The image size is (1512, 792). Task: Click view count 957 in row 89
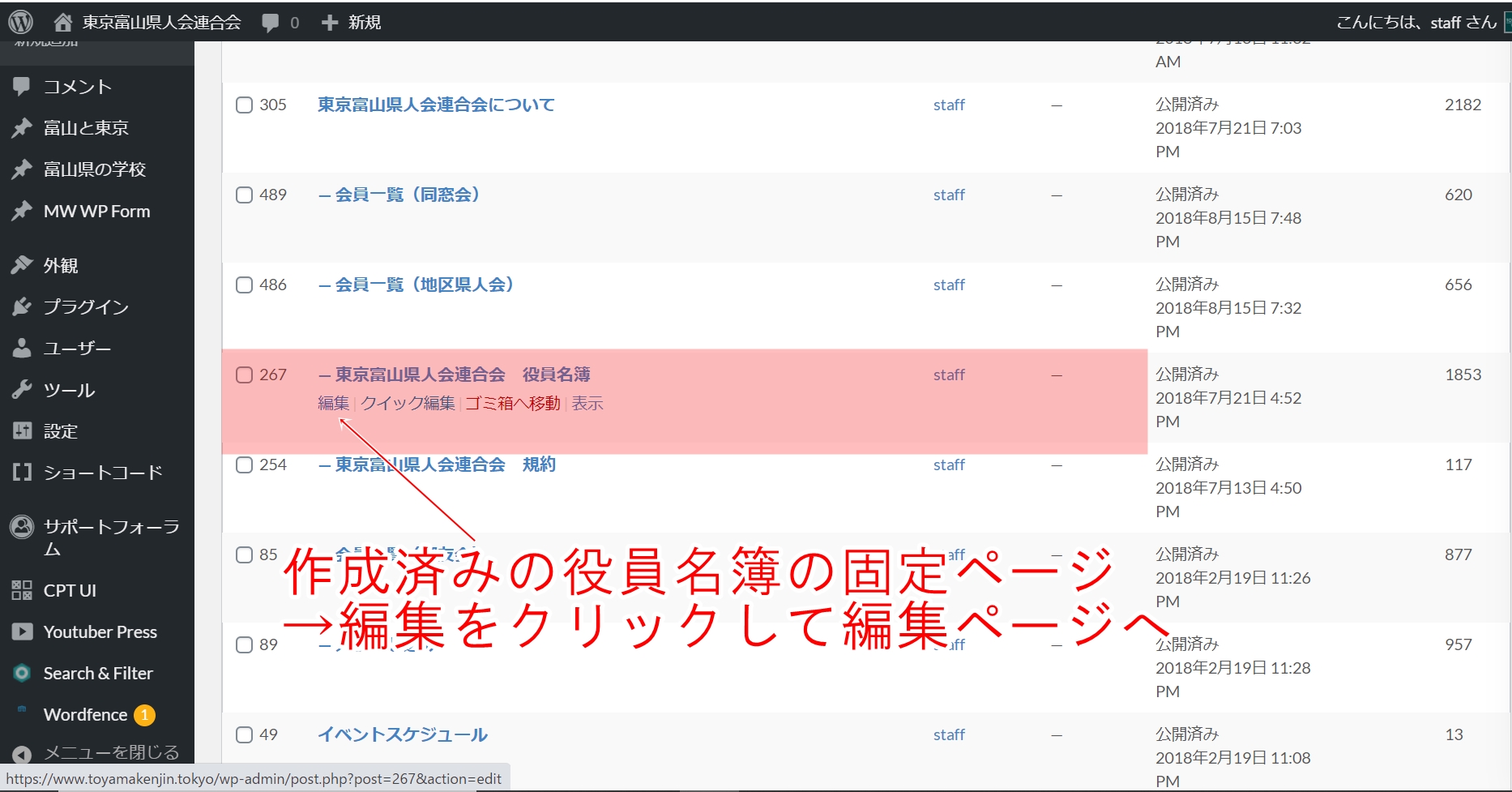1459,644
